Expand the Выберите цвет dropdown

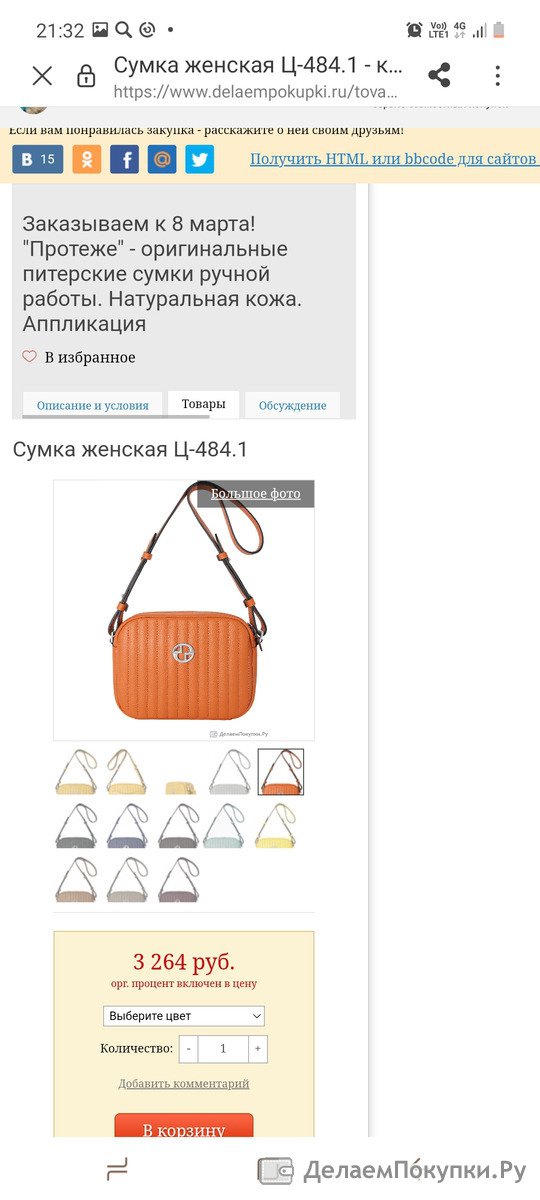click(x=184, y=1016)
